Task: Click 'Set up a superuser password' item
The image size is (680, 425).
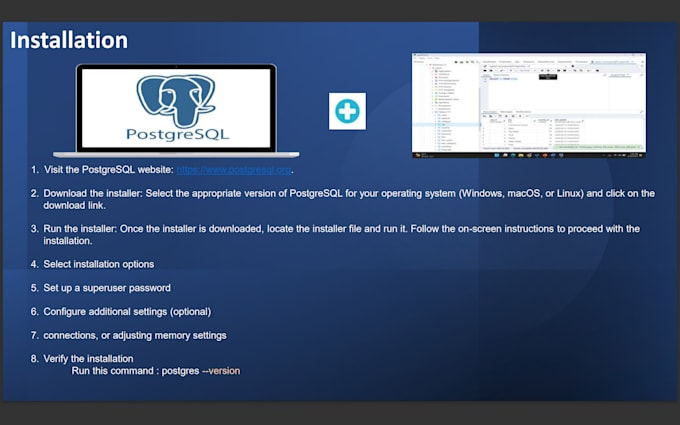Action: pyautogui.click(x=107, y=288)
